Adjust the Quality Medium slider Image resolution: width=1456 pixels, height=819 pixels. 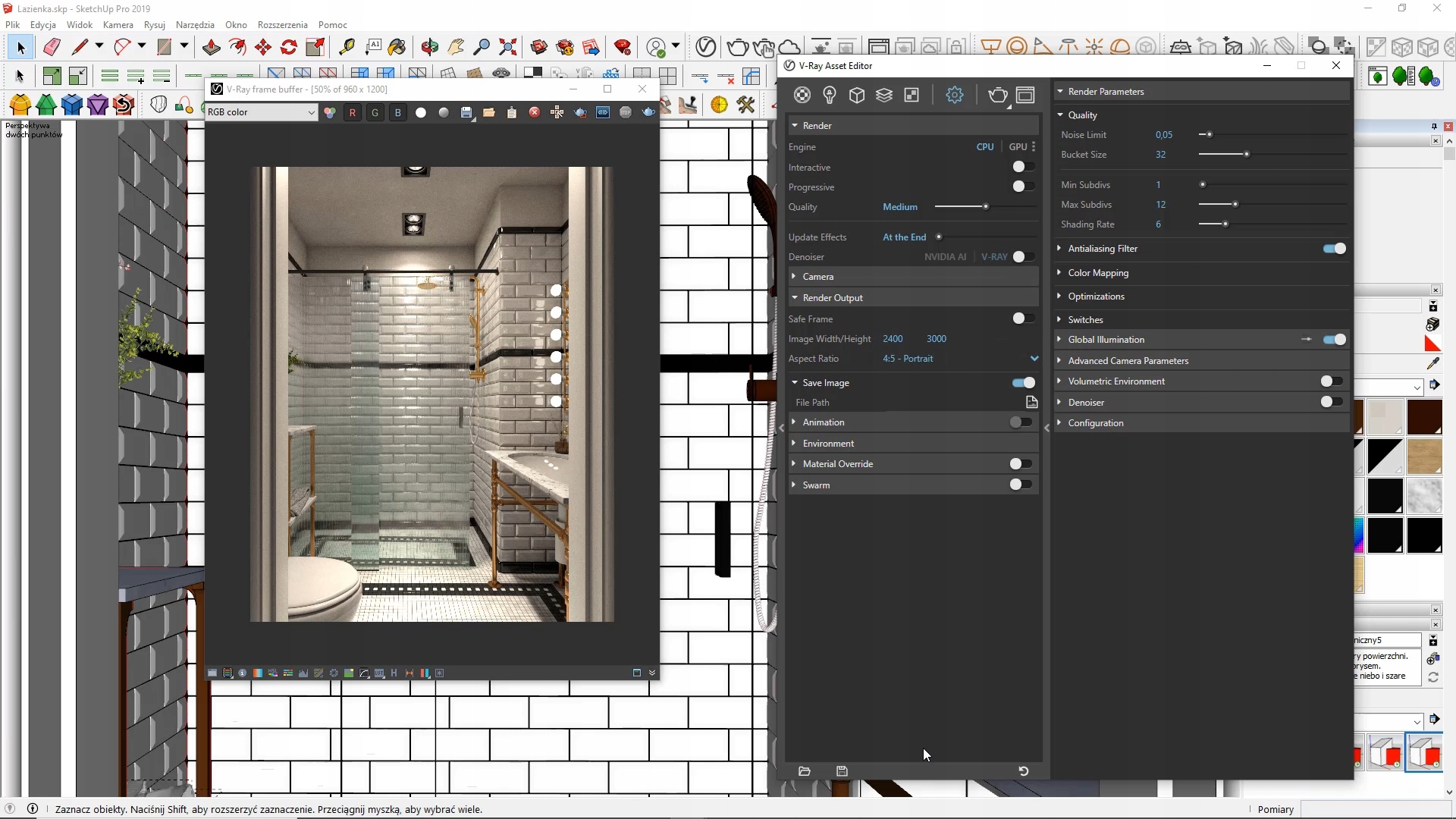(985, 207)
